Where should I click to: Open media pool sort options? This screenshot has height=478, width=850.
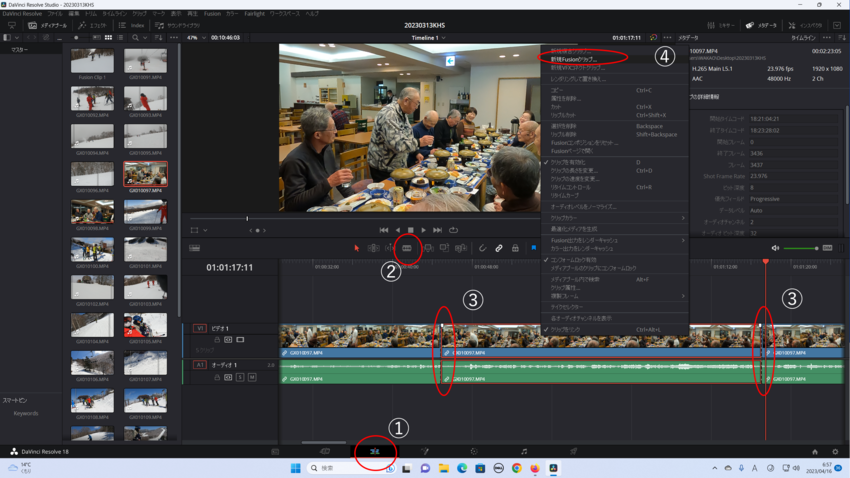158,38
